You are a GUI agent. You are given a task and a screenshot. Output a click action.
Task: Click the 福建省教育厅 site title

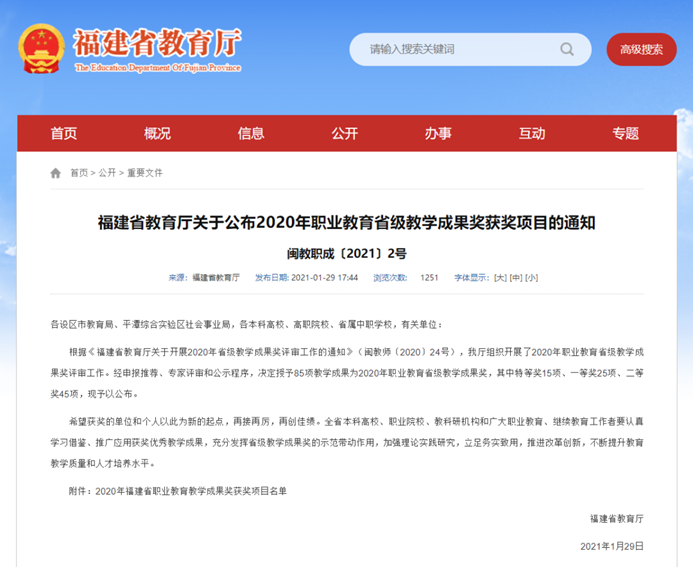pos(157,44)
